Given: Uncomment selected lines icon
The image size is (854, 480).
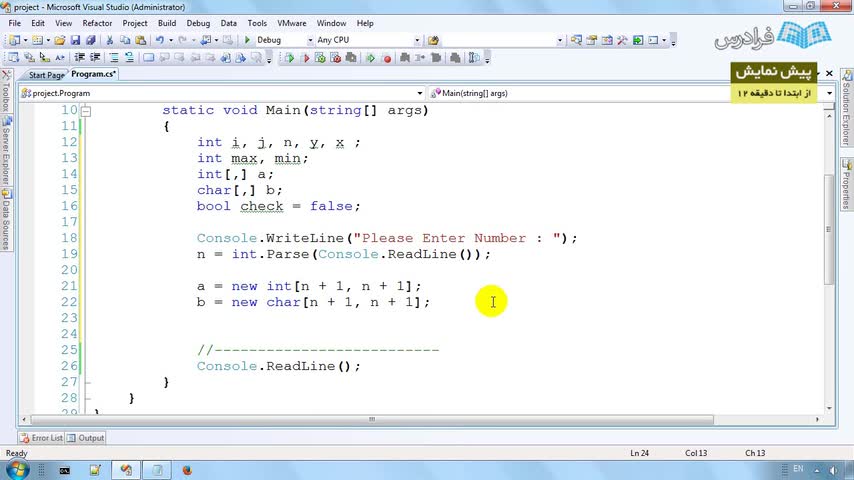Looking at the screenshot, I should (129, 58).
